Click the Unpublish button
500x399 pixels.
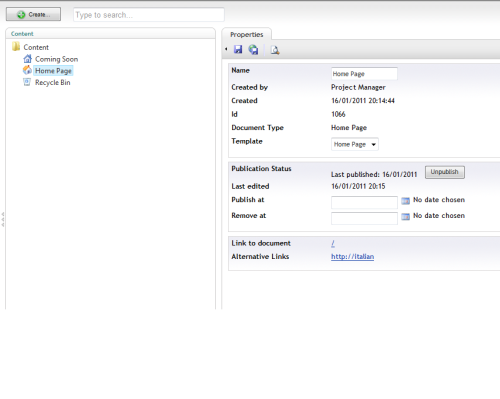[x=445, y=172]
